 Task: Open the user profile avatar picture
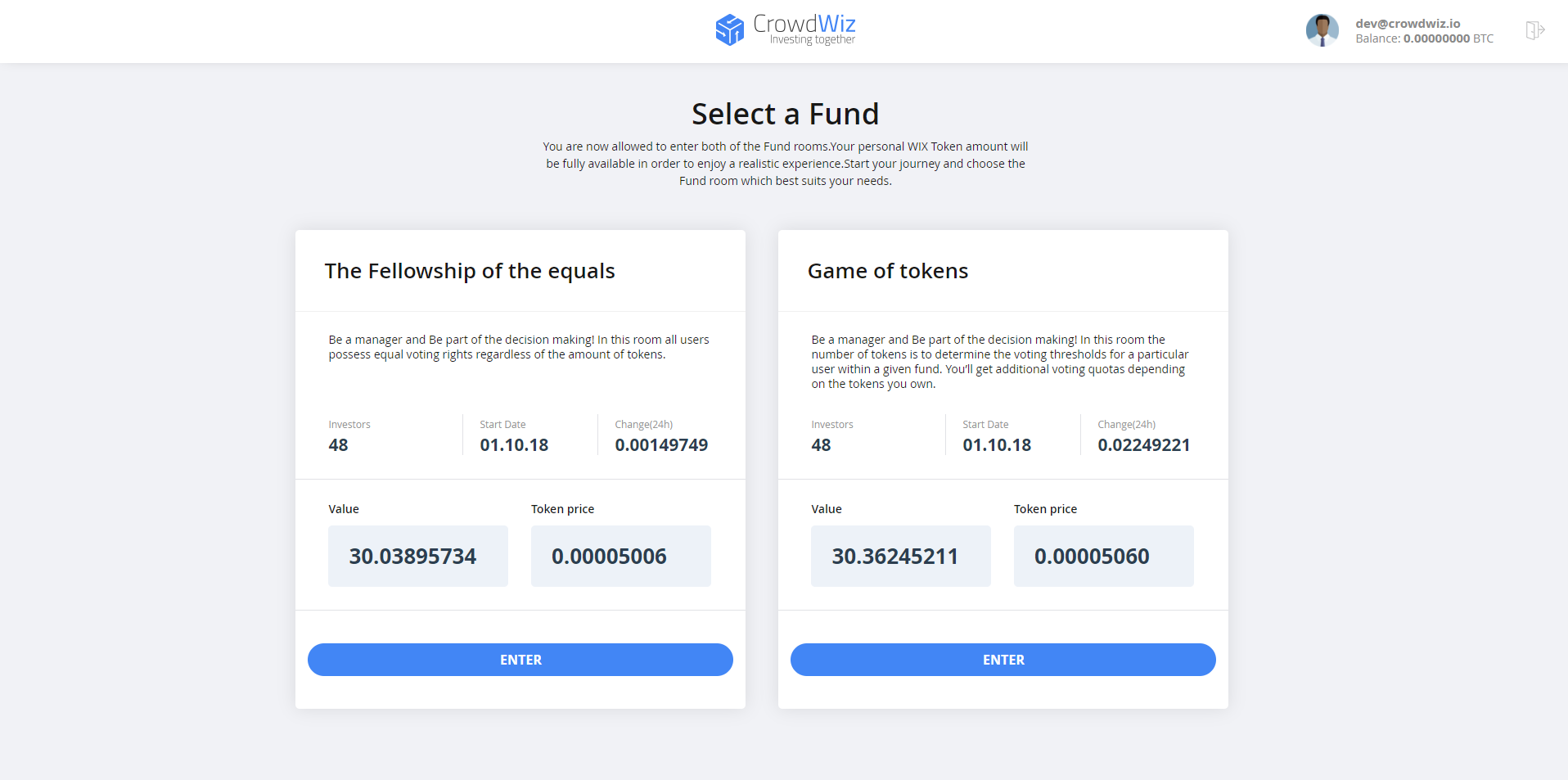(1322, 30)
